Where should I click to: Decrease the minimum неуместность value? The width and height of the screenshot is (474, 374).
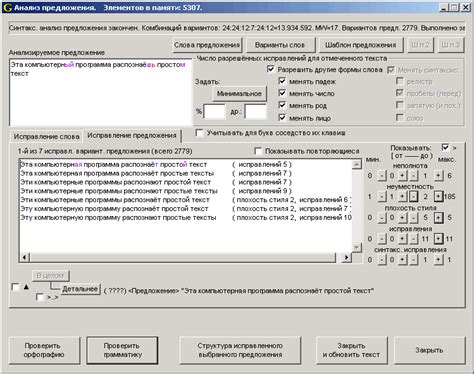pyautogui.click(x=382, y=197)
